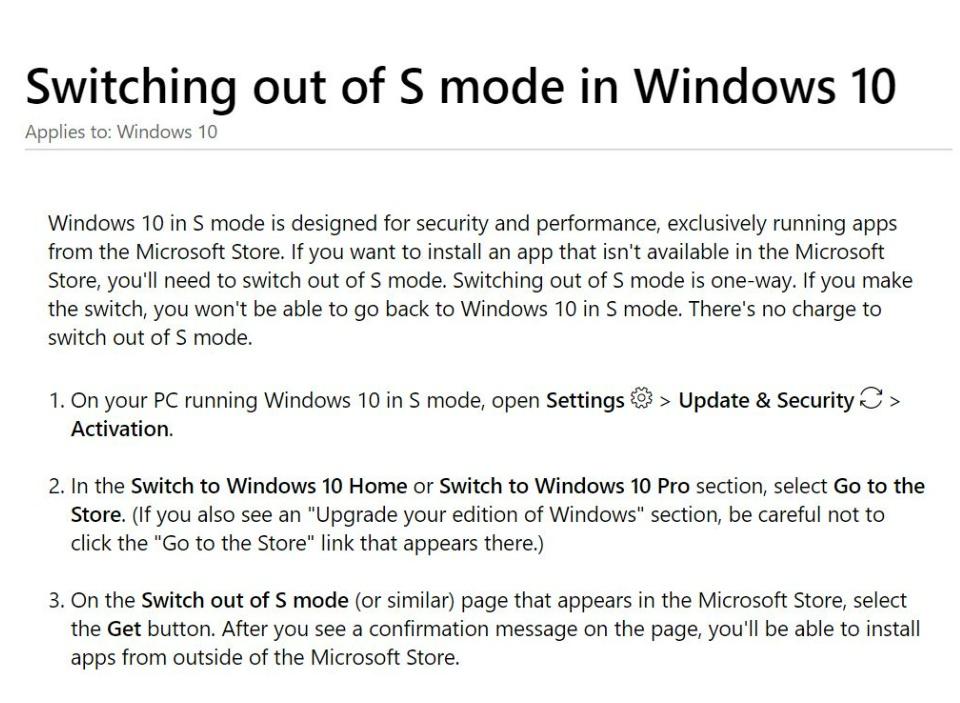
Task: Click the intro paragraph about S mode
Action: pos(480,280)
